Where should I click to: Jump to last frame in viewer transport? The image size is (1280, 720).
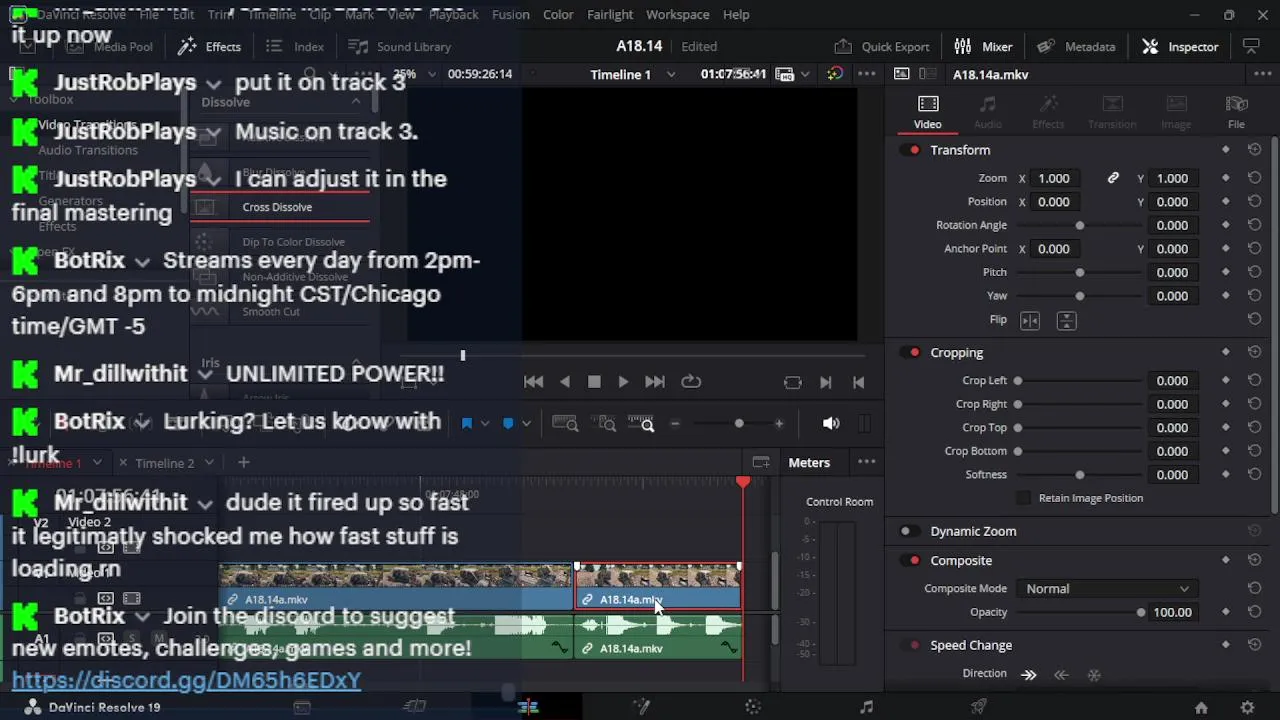click(x=655, y=382)
